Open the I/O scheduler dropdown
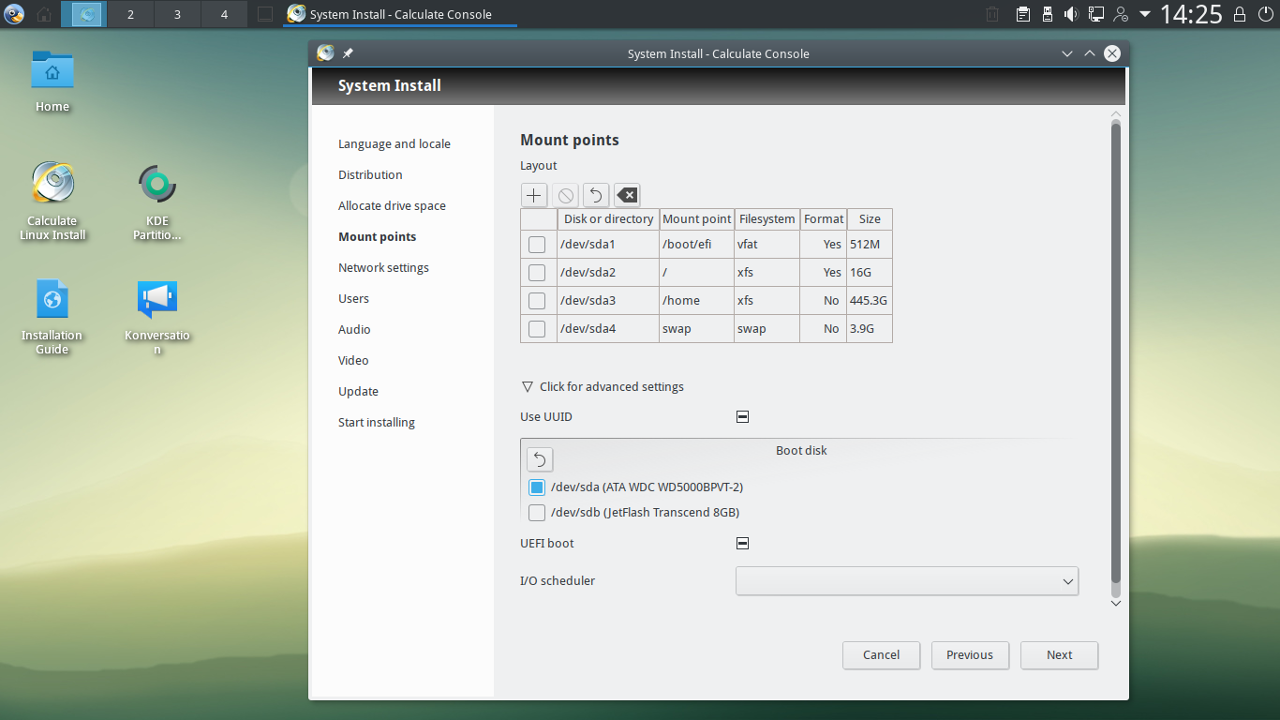Viewport: 1280px width, 720px height. 907,581
